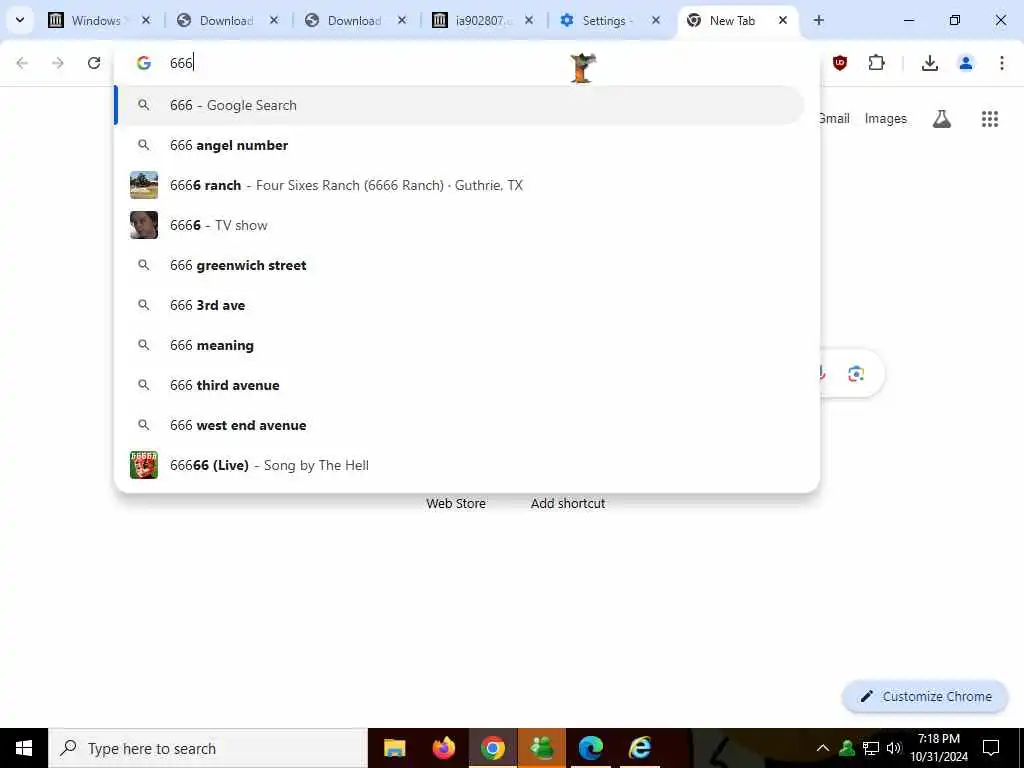Image resolution: width=1024 pixels, height=768 pixels.
Task: Open the green people app in taskbar
Action: (541, 748)
